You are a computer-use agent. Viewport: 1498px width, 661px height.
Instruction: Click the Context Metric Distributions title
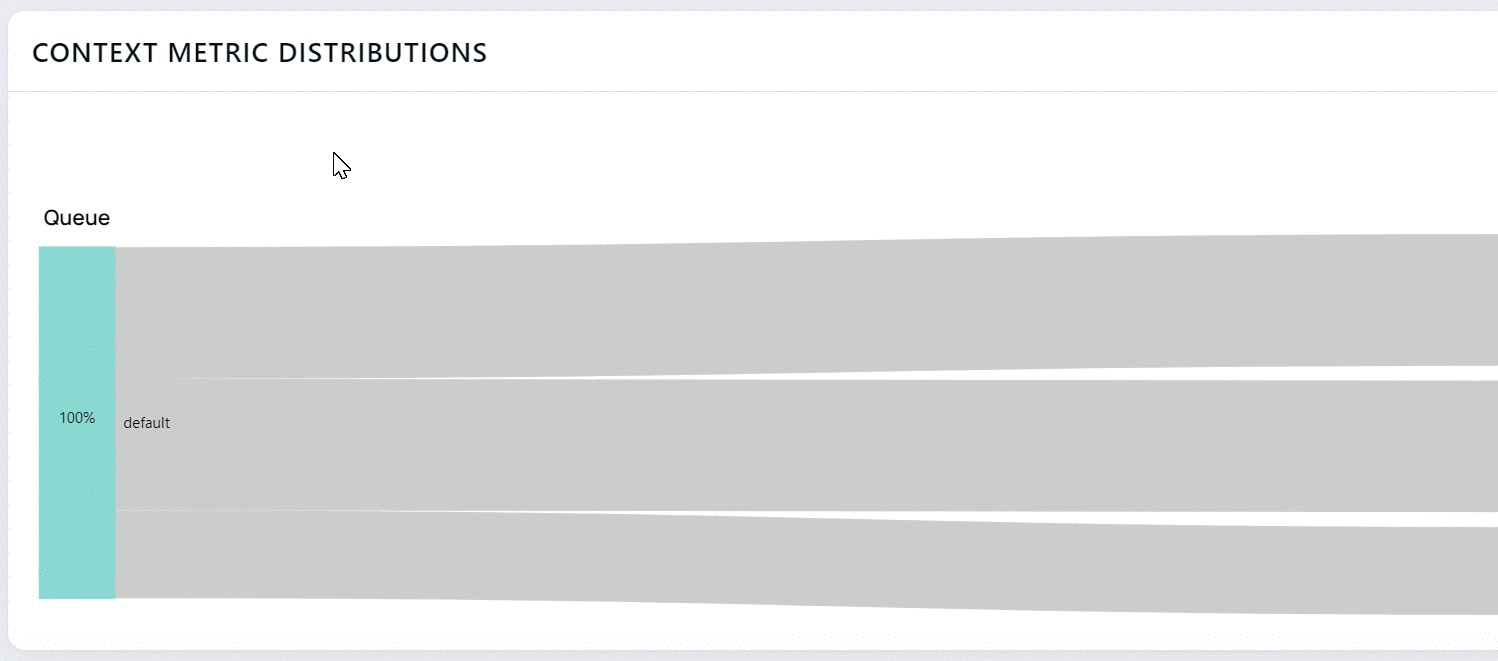(x=260, y=53)
